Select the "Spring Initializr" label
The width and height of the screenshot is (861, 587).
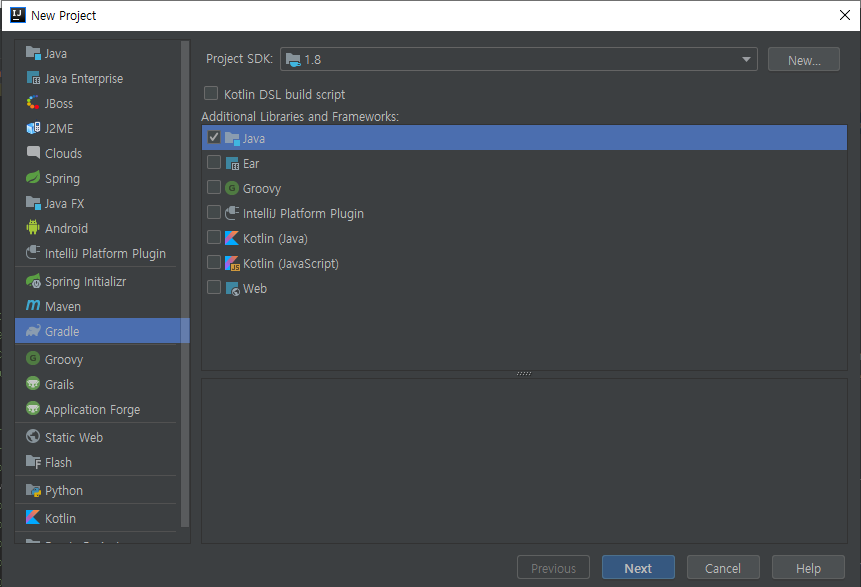[x=85, y=282]
